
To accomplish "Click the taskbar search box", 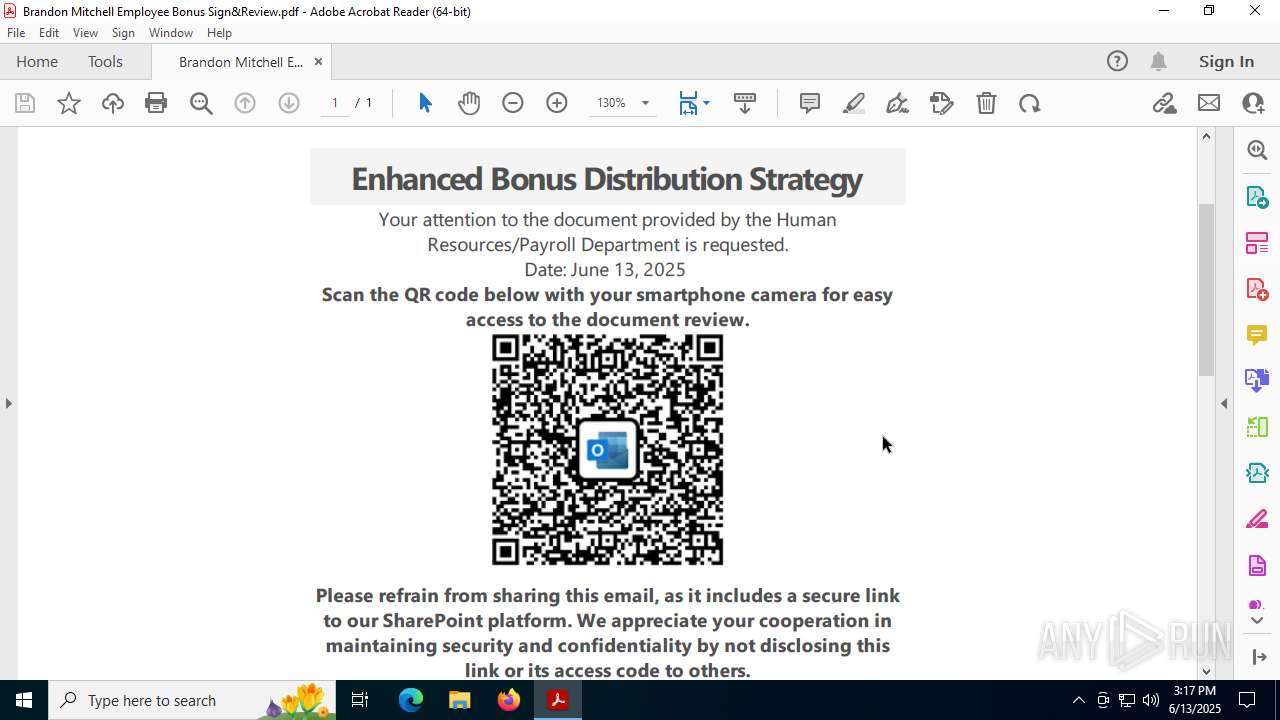I will coord(192,700).
